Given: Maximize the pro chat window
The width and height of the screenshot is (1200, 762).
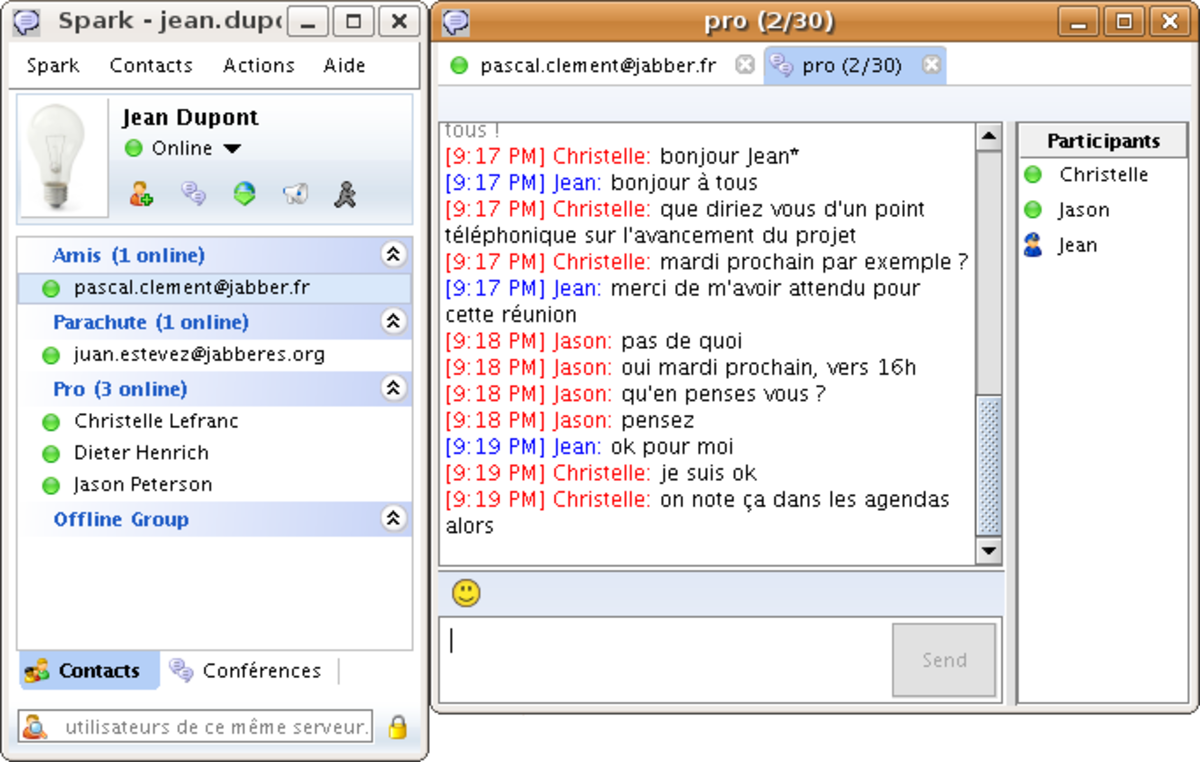Looking at the screenshot, I should coord(1125,21).
